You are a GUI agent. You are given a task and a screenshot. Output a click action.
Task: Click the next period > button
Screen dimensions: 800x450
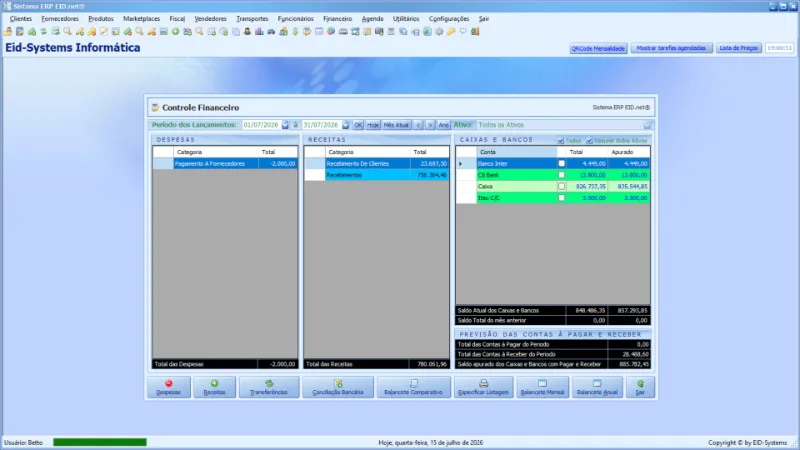point(430,125)
